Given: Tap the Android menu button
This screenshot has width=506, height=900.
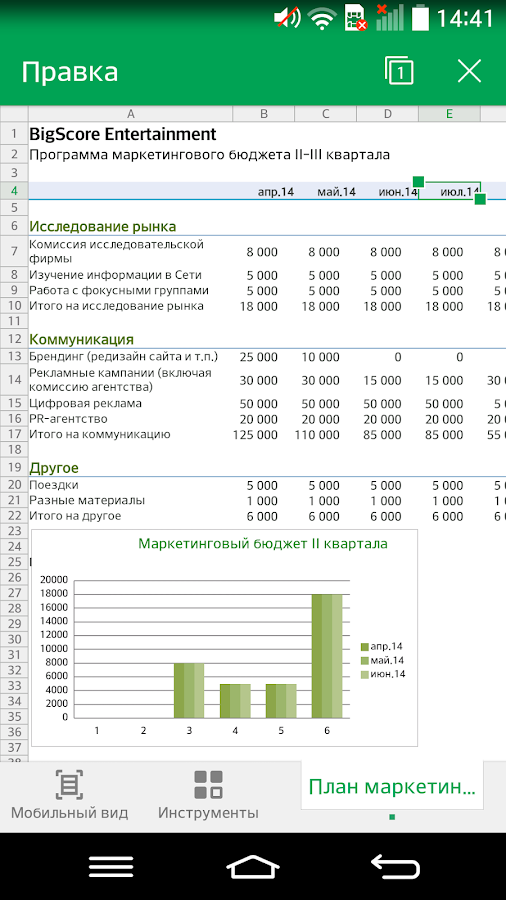Looking at the screenshot, I should (x=111, y=866).
